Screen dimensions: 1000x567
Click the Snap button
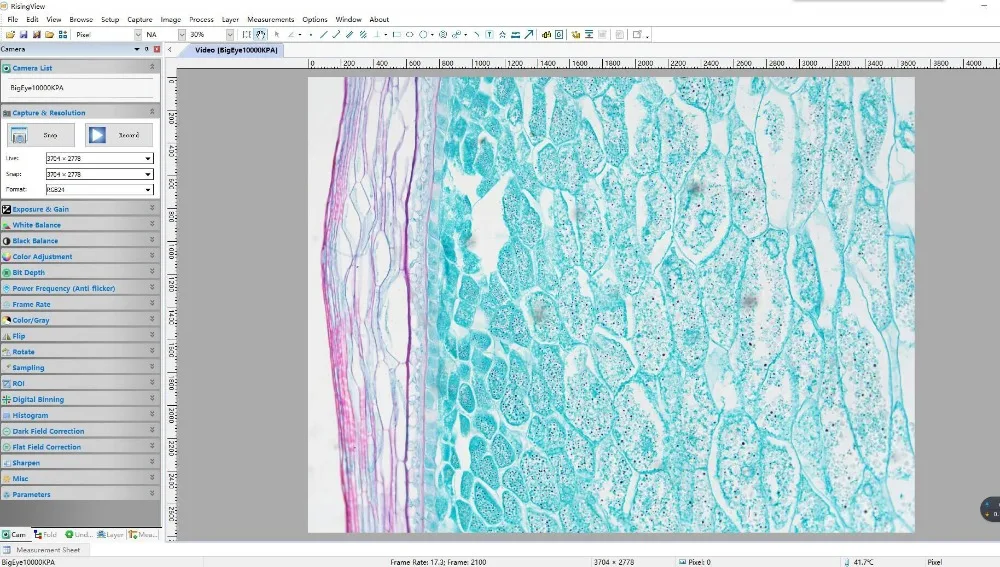point(41,135)
